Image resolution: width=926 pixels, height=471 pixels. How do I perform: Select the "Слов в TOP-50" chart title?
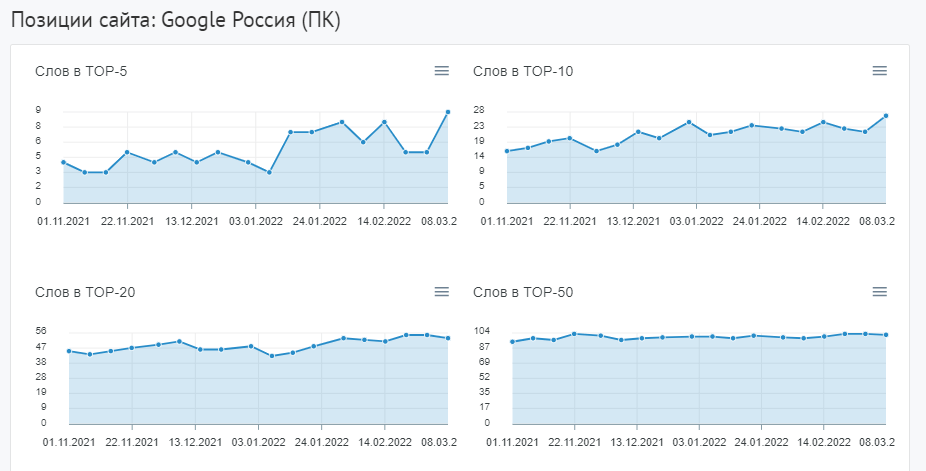coord(523,292)
